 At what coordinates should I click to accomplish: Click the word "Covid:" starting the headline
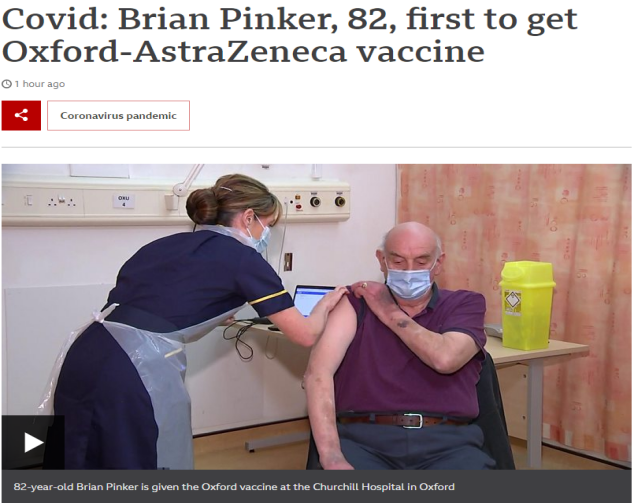(55, 19)
